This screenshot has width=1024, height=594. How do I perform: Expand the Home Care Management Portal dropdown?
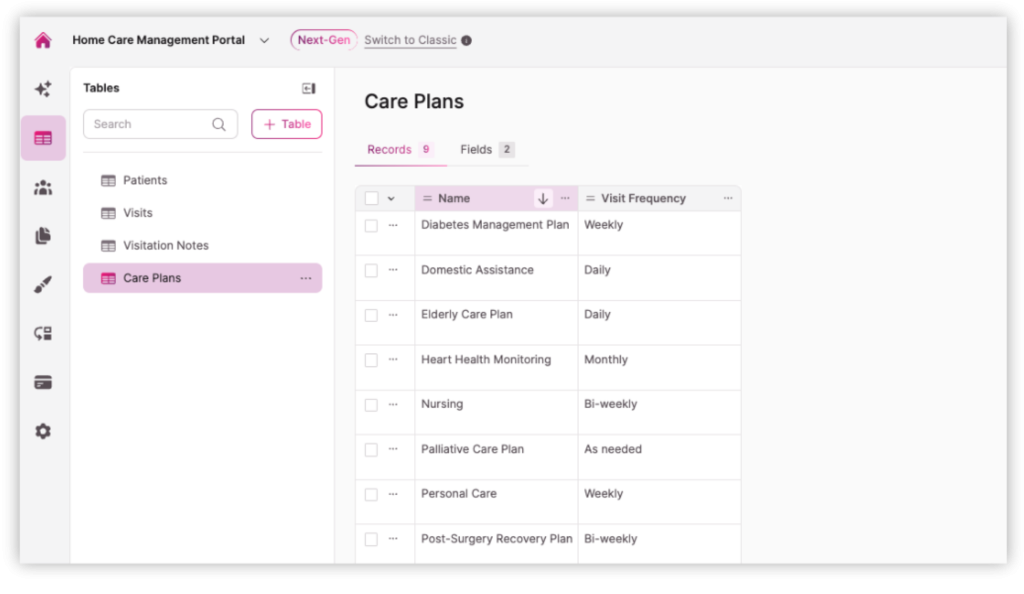point(264,40)
